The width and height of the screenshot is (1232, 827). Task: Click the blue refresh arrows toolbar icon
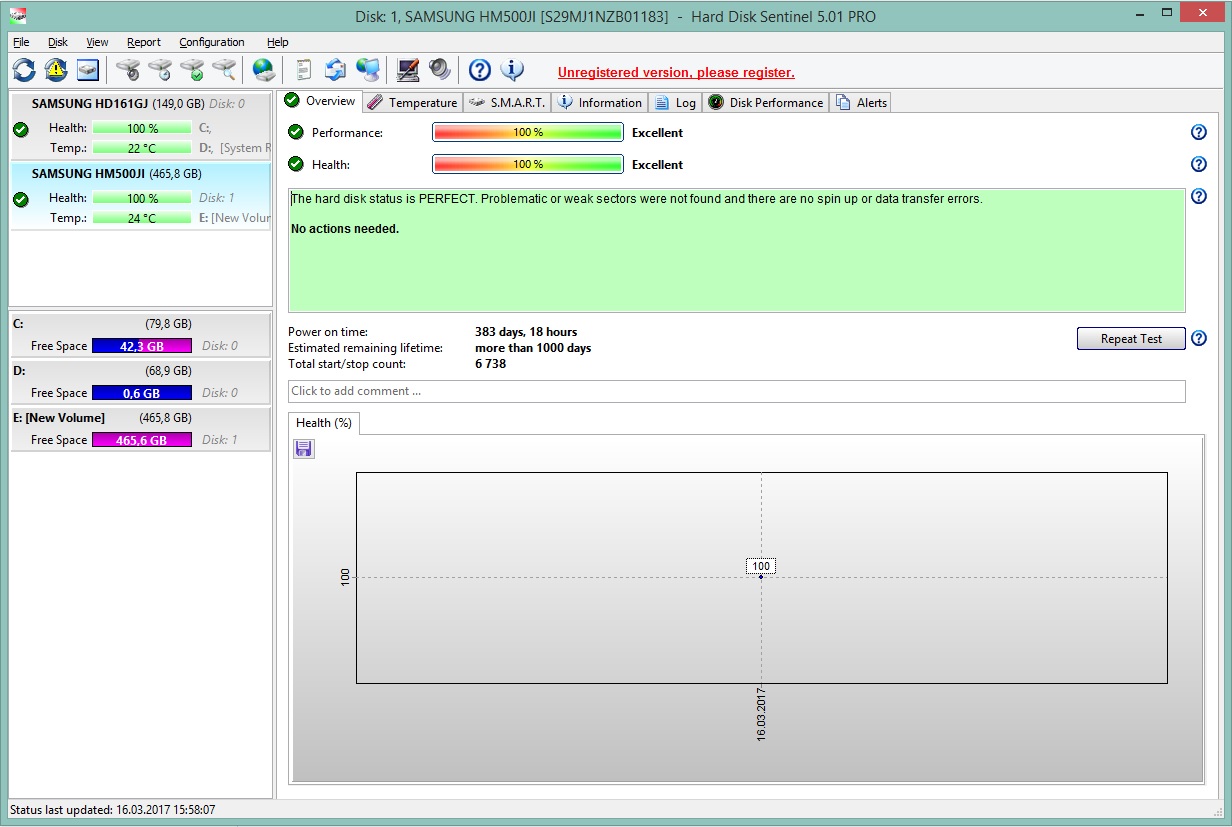pos(24,70)
